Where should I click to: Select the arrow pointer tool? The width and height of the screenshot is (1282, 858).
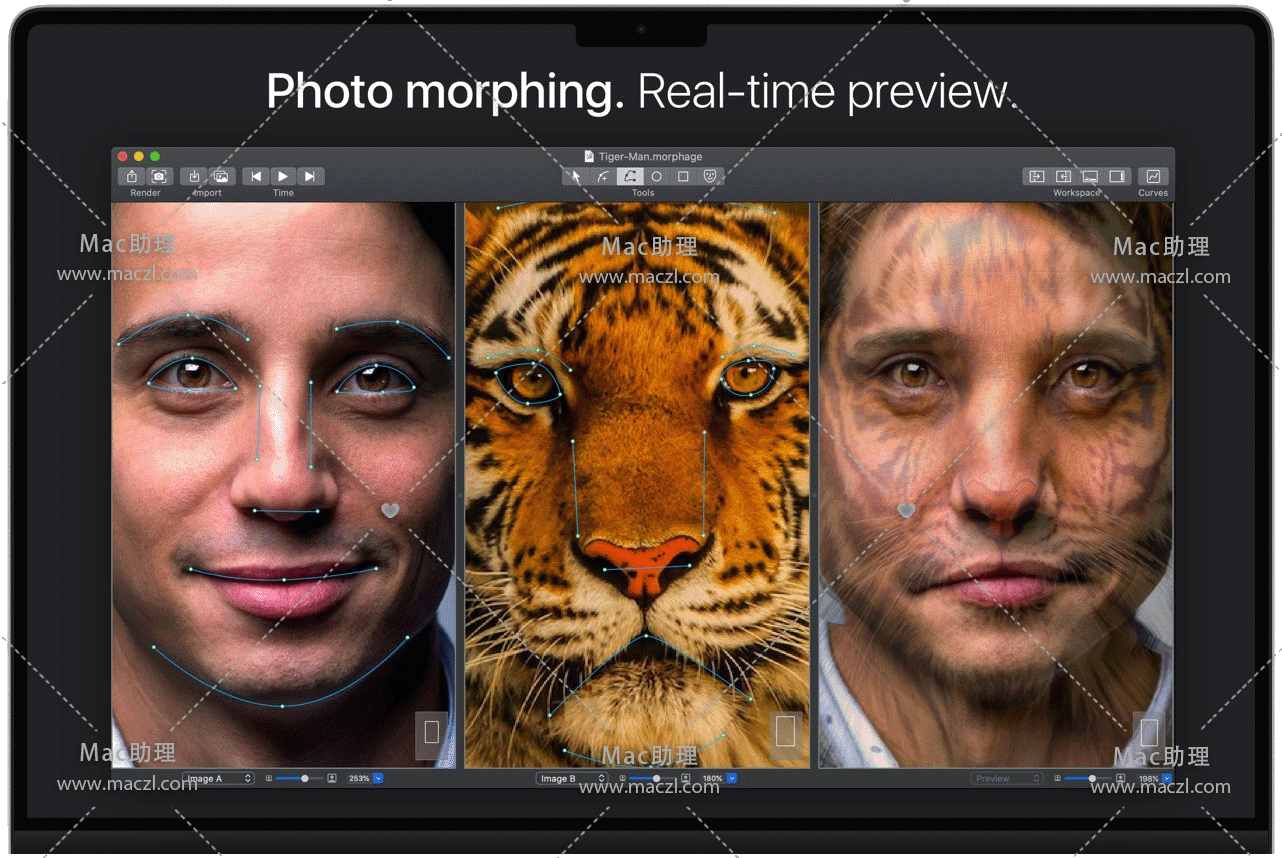[x=575, y=177]
